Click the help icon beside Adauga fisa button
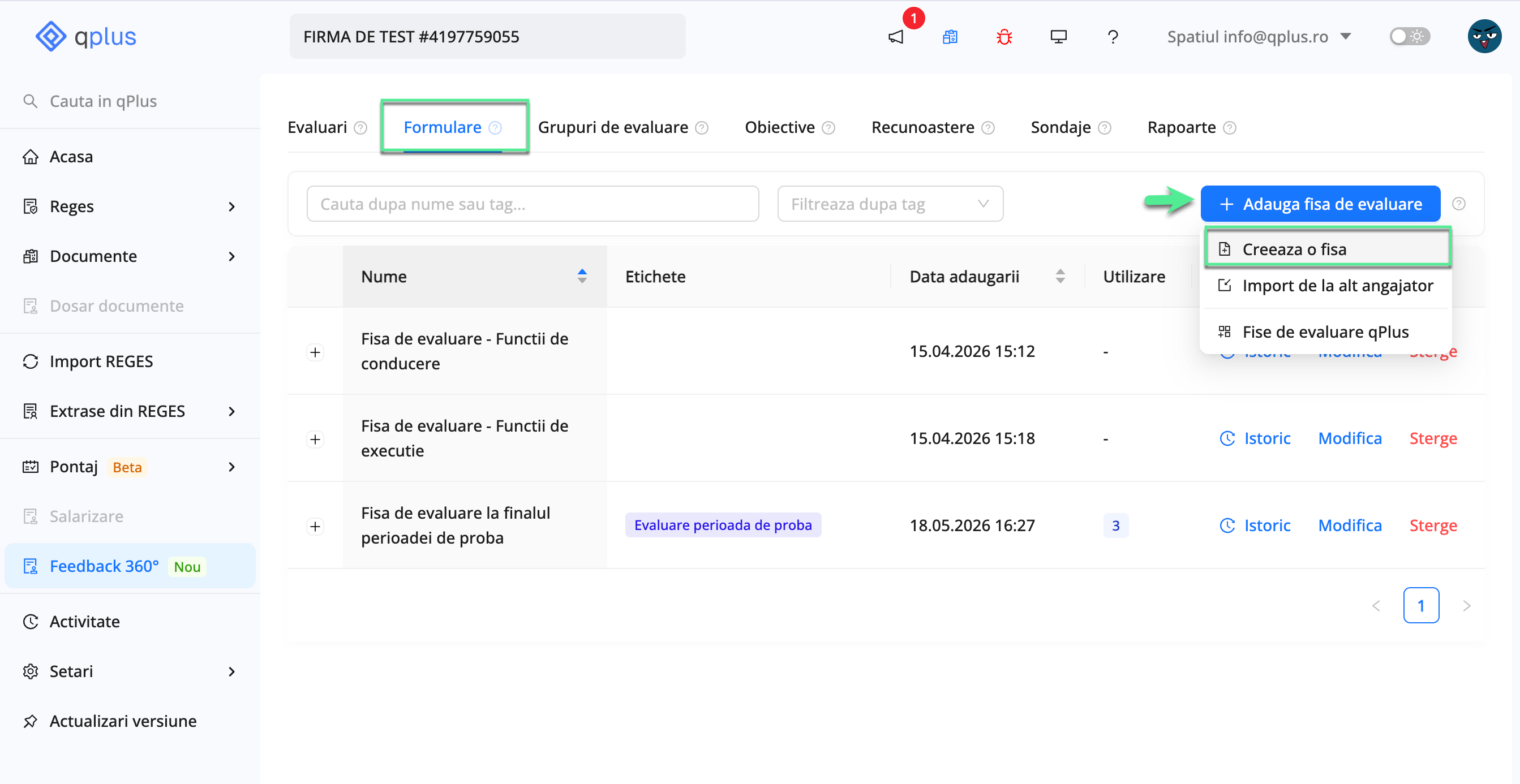This screenshot has width=1520, height=784. coord(1459,204)
